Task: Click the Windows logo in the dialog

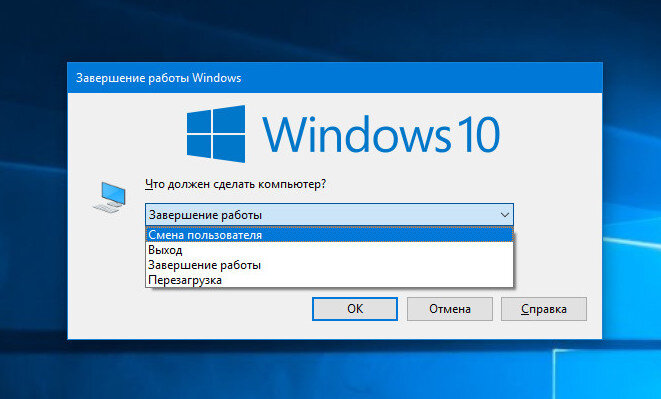Action: 216,134
